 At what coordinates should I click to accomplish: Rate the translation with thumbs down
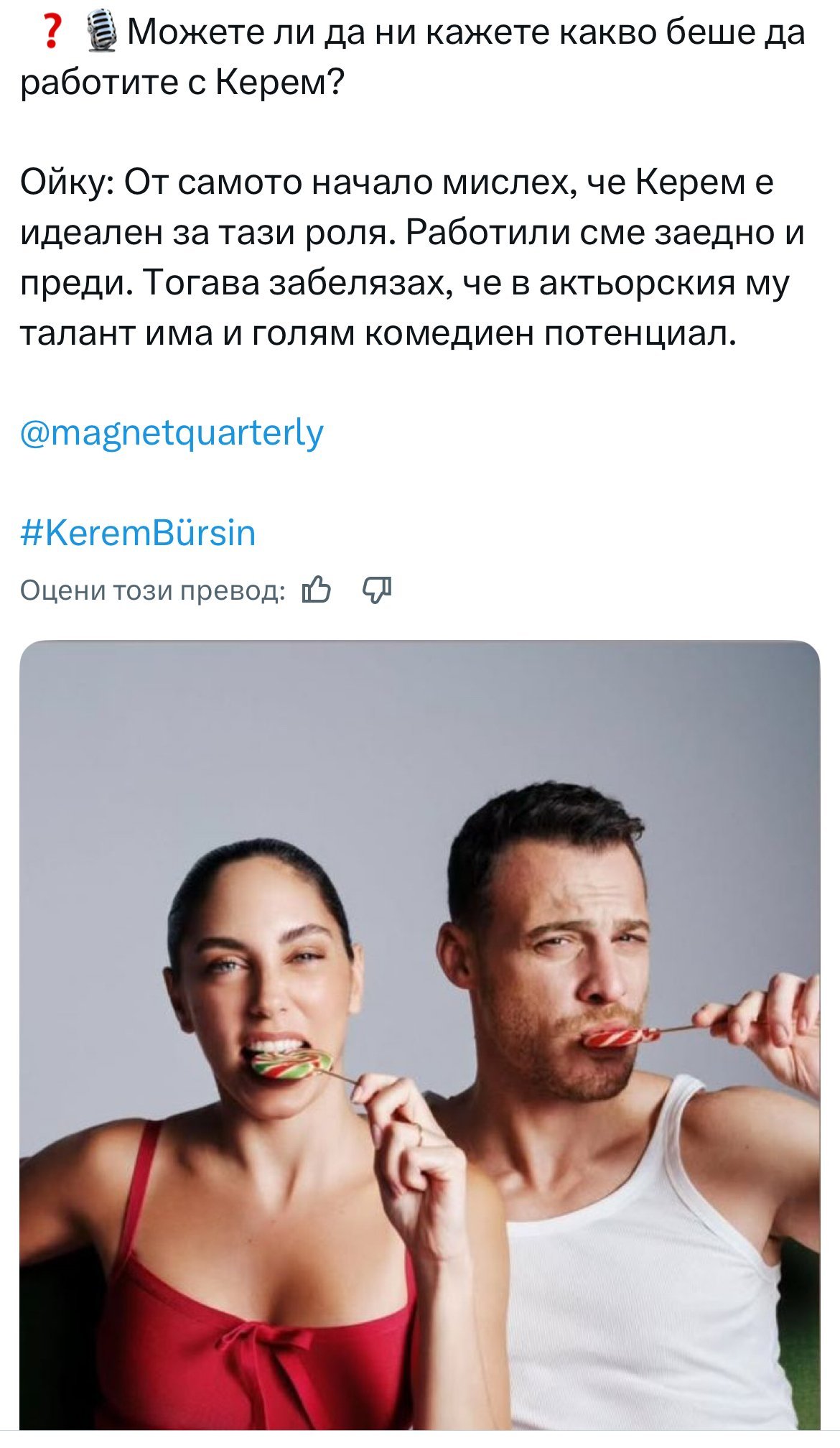pyautogui.click(x=377, y=590)
